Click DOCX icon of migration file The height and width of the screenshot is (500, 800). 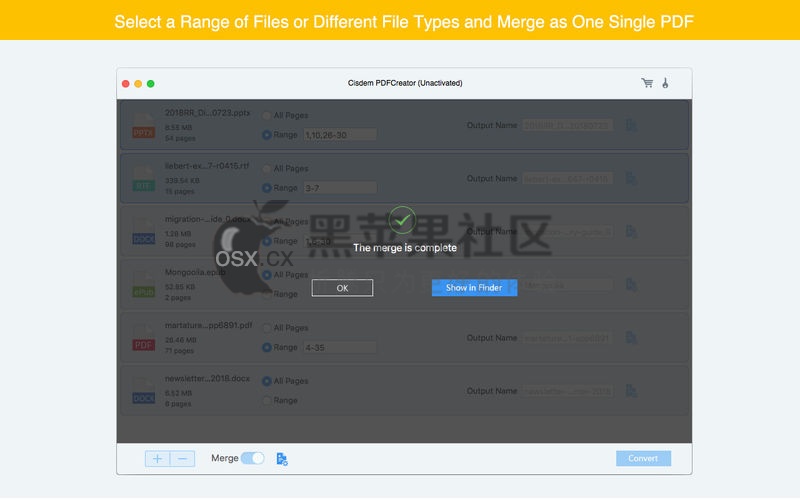coord(143,232)
